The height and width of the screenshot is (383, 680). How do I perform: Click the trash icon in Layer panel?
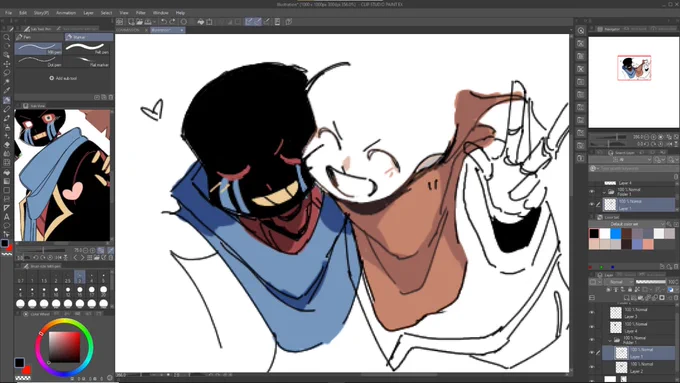676,298
